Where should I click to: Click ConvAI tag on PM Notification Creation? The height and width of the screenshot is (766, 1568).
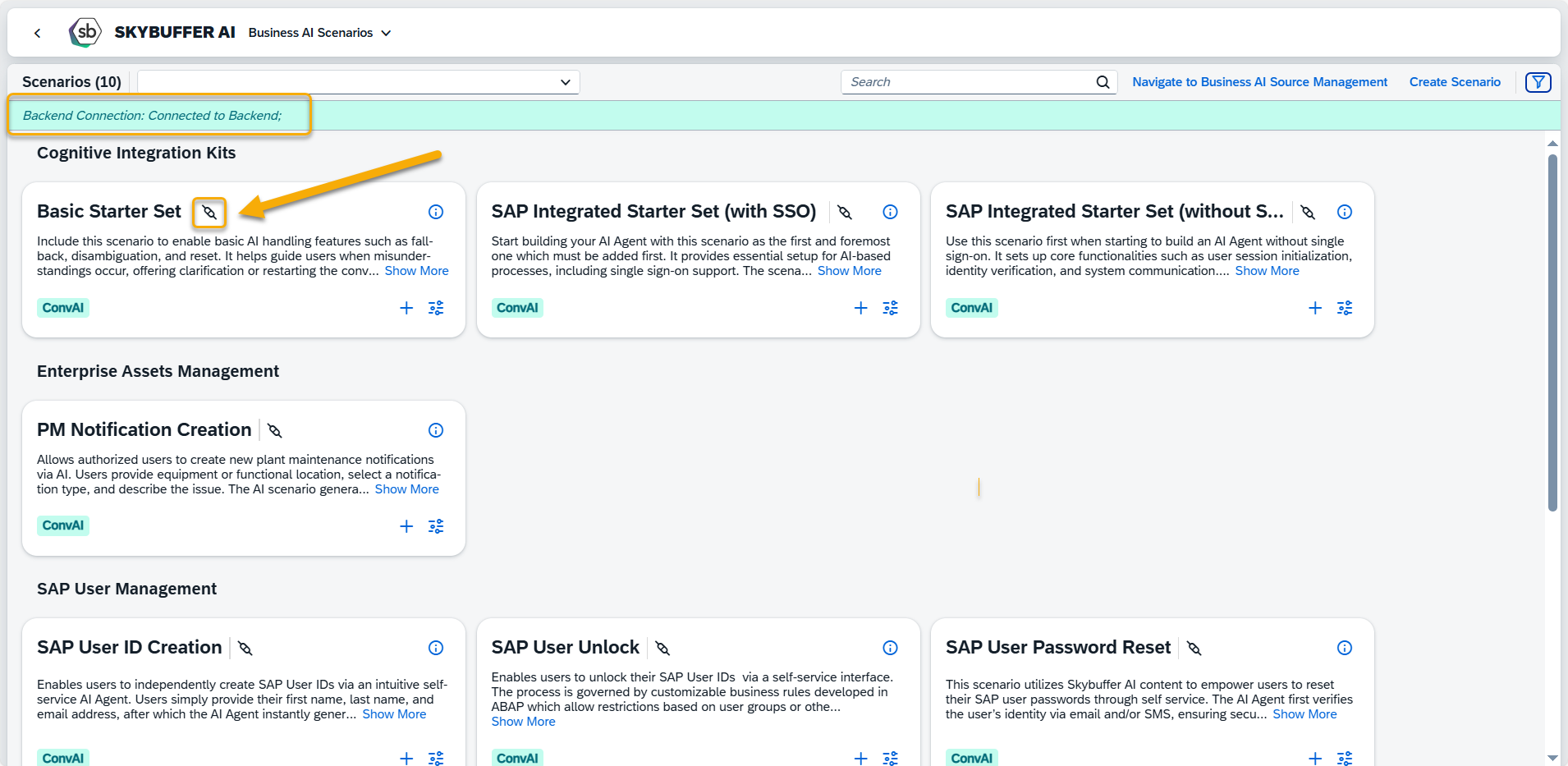click(x=63, y=525)
